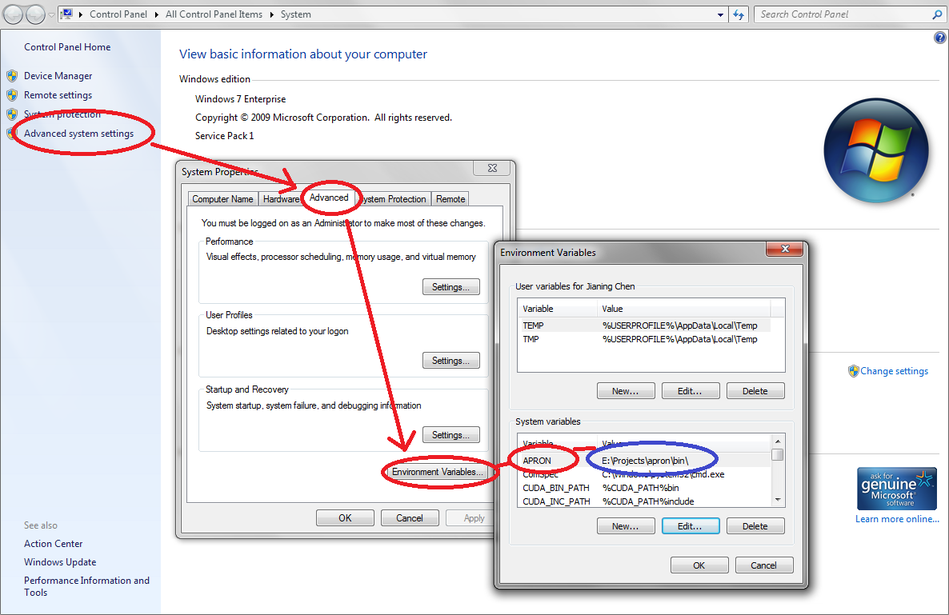Open Device Manager link

point(58,76)
